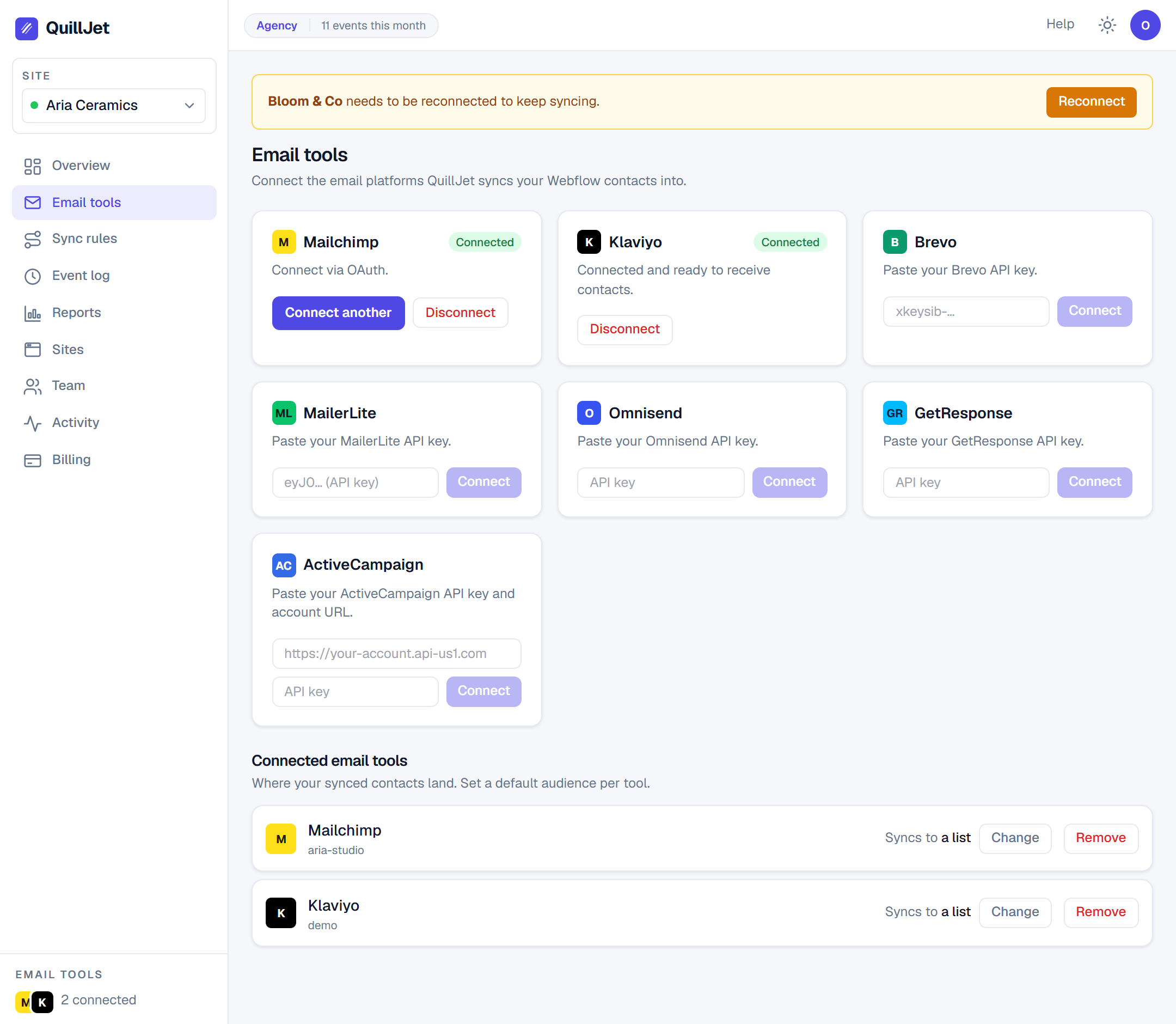This screenshot has width=1176, height=1024.
Task: Focus the GetResponse API key field
Action: (x=966, y=482)
